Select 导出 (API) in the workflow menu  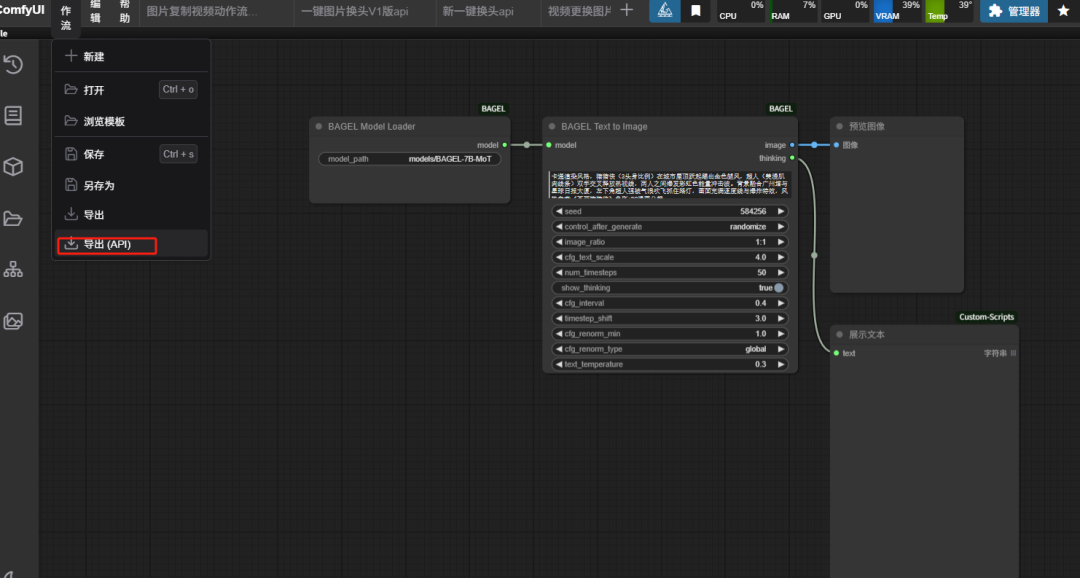[x=131, y=245]
